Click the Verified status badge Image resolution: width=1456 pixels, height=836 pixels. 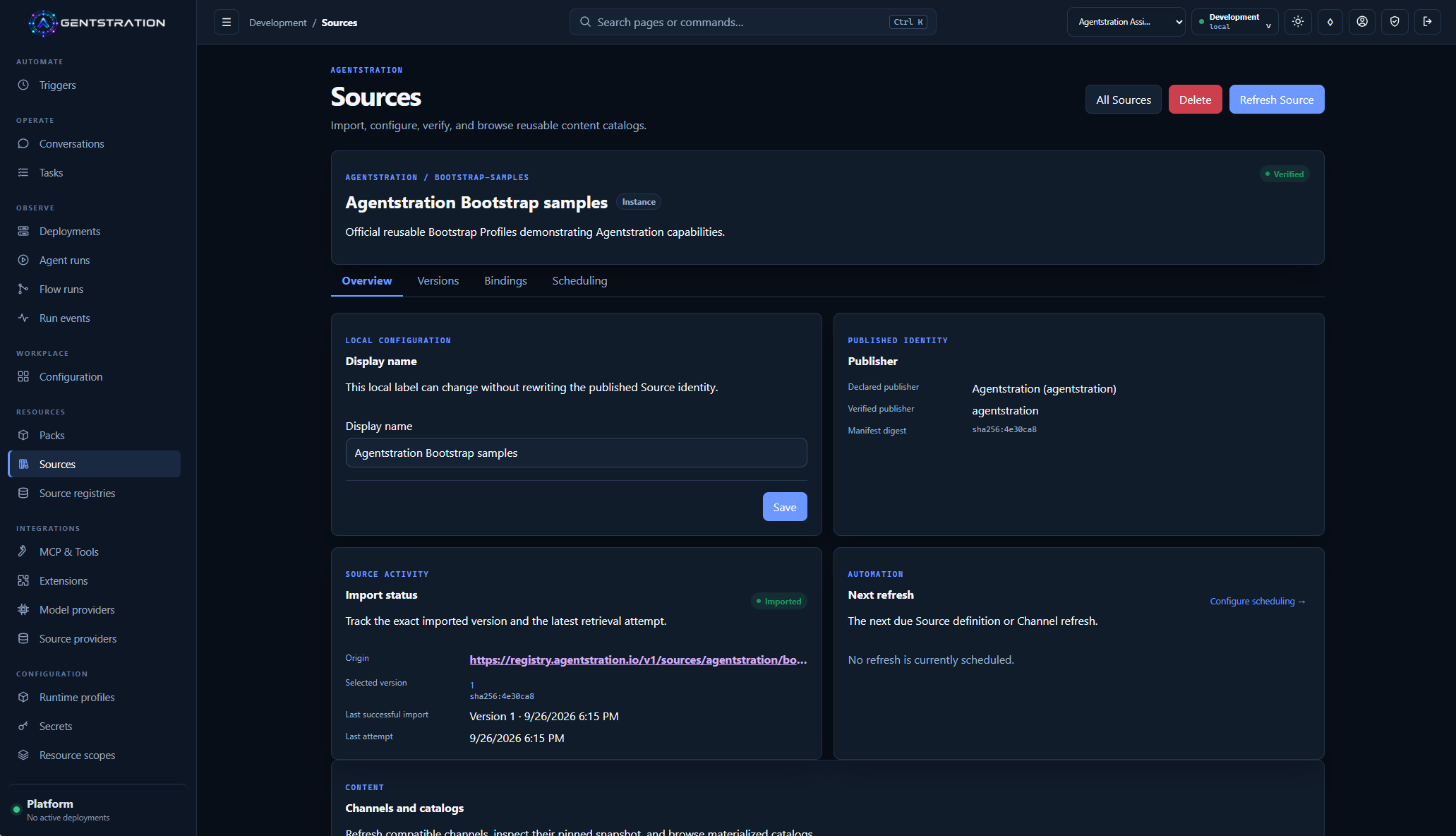[x=1284, y=174]
